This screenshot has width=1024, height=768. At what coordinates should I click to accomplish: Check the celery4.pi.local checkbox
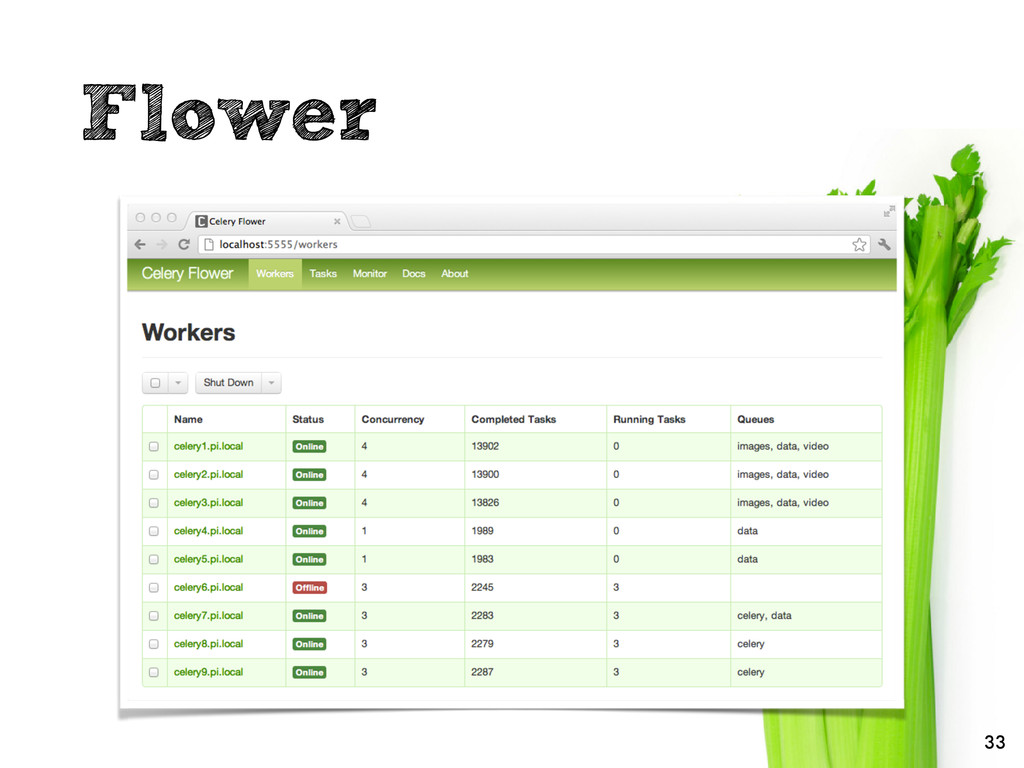[154, 531]
